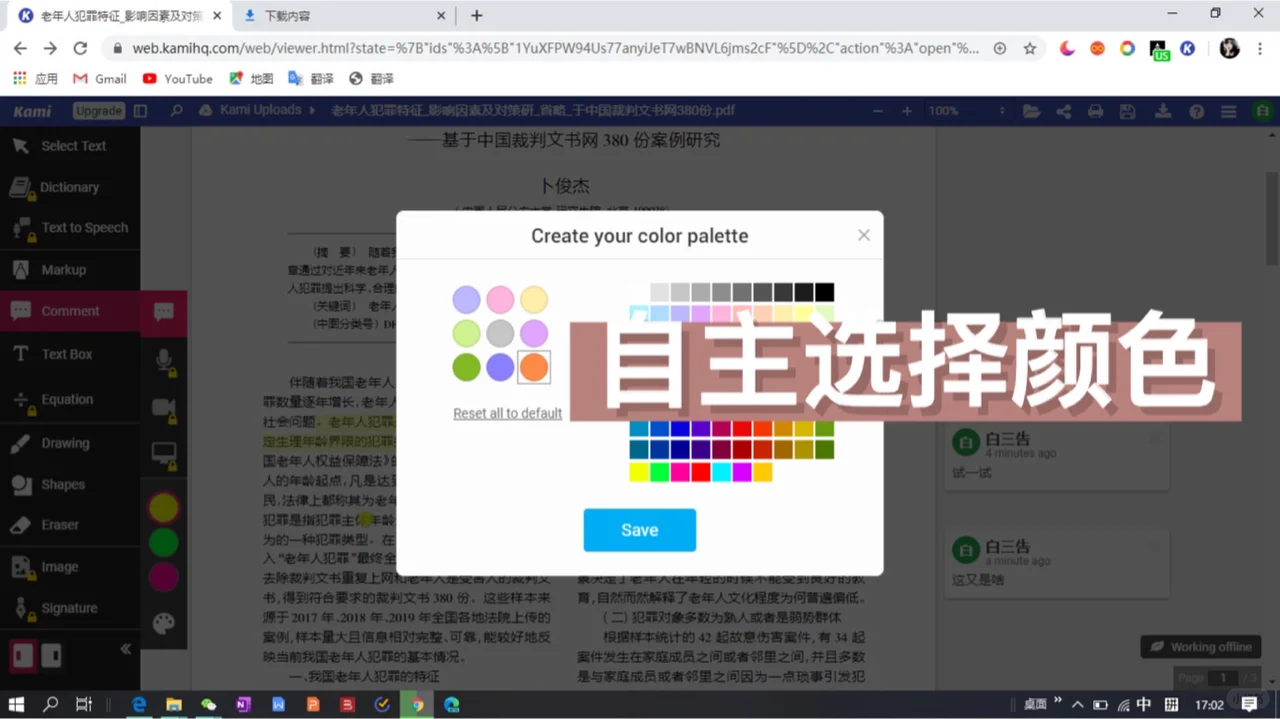Enable the video comment option
Screen dimensions: 1280x719
pos(164,404)
